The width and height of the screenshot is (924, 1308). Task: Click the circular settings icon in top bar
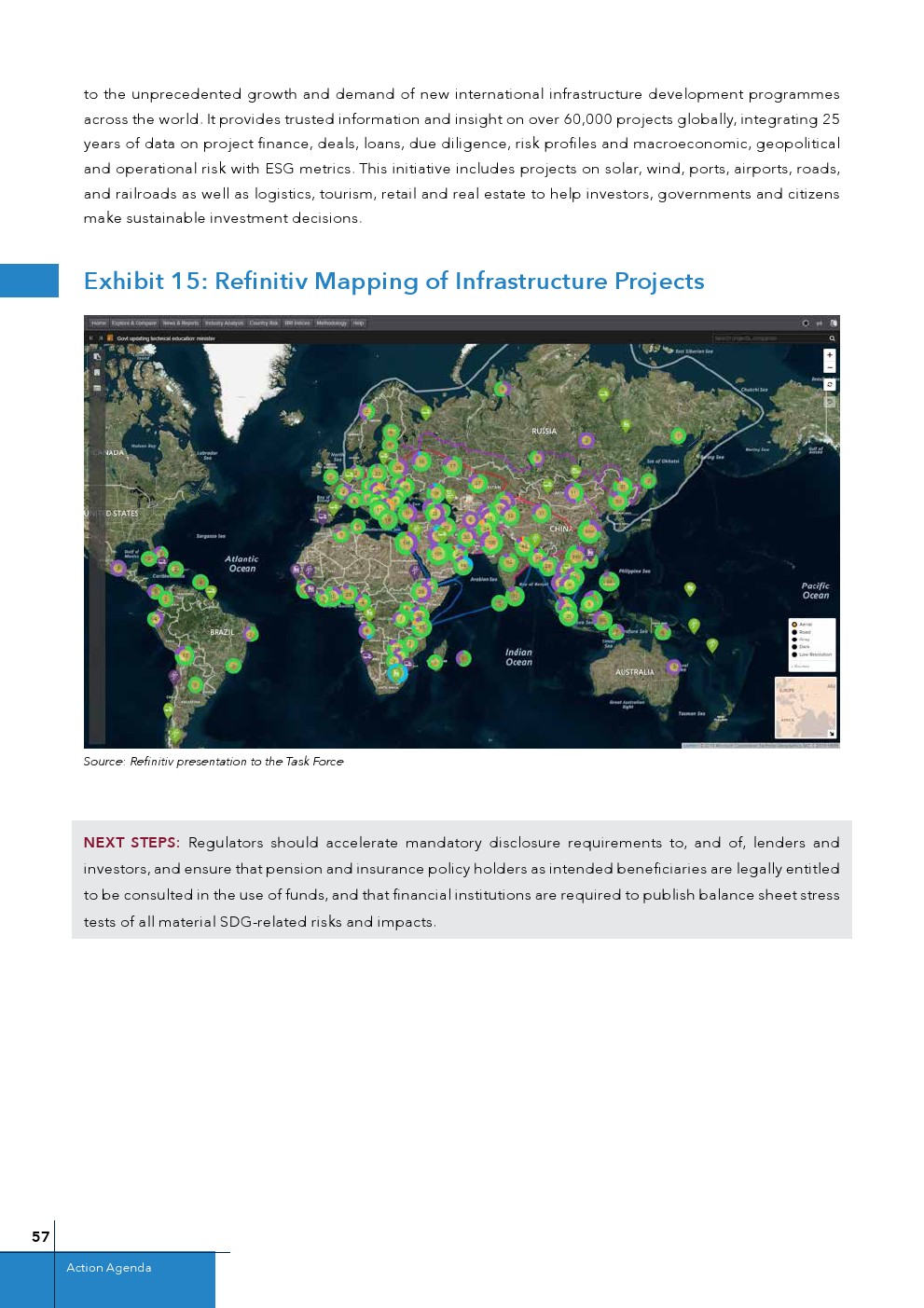806,324
